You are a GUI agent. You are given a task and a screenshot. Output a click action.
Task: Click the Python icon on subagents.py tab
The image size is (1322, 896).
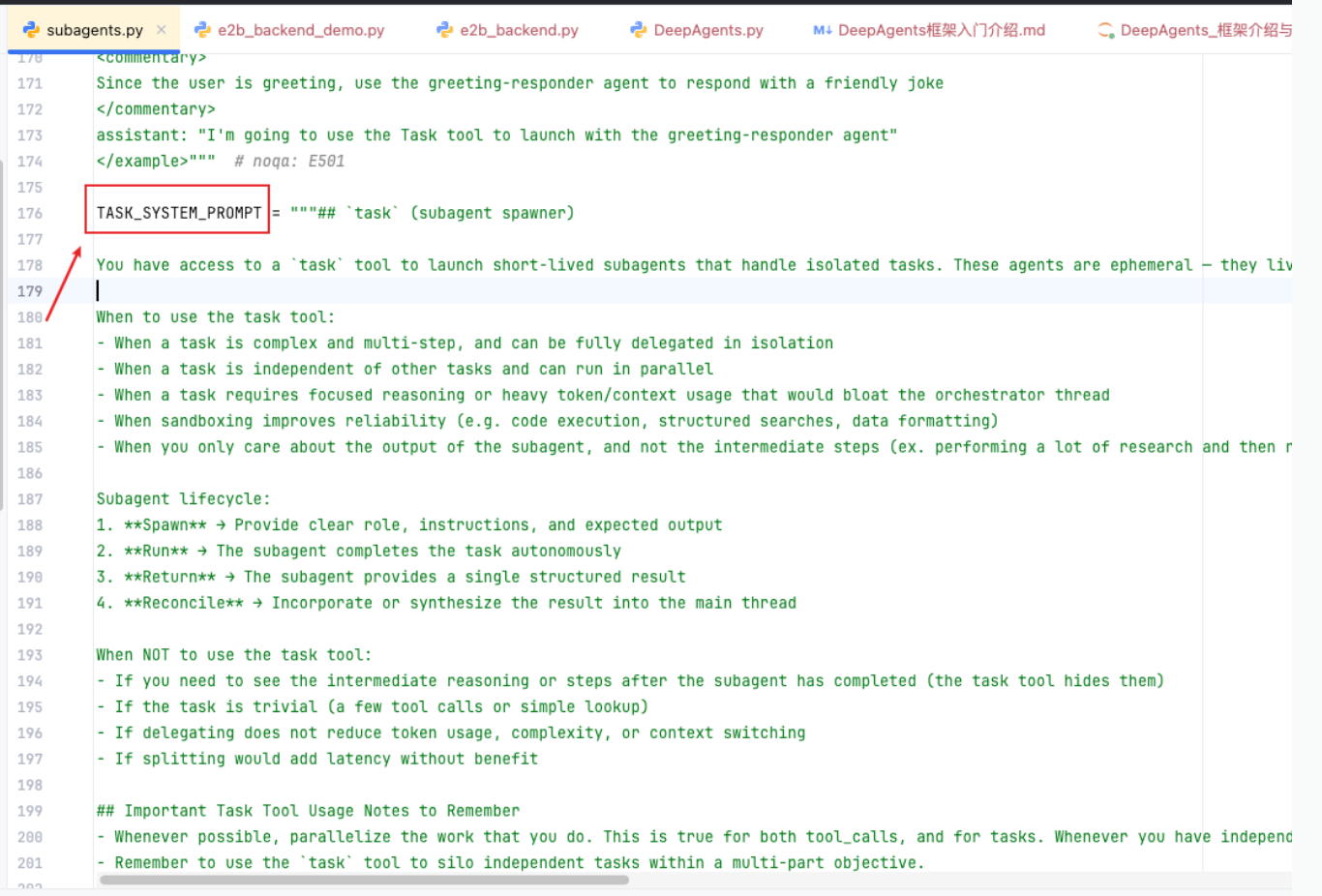click(31, 30)
